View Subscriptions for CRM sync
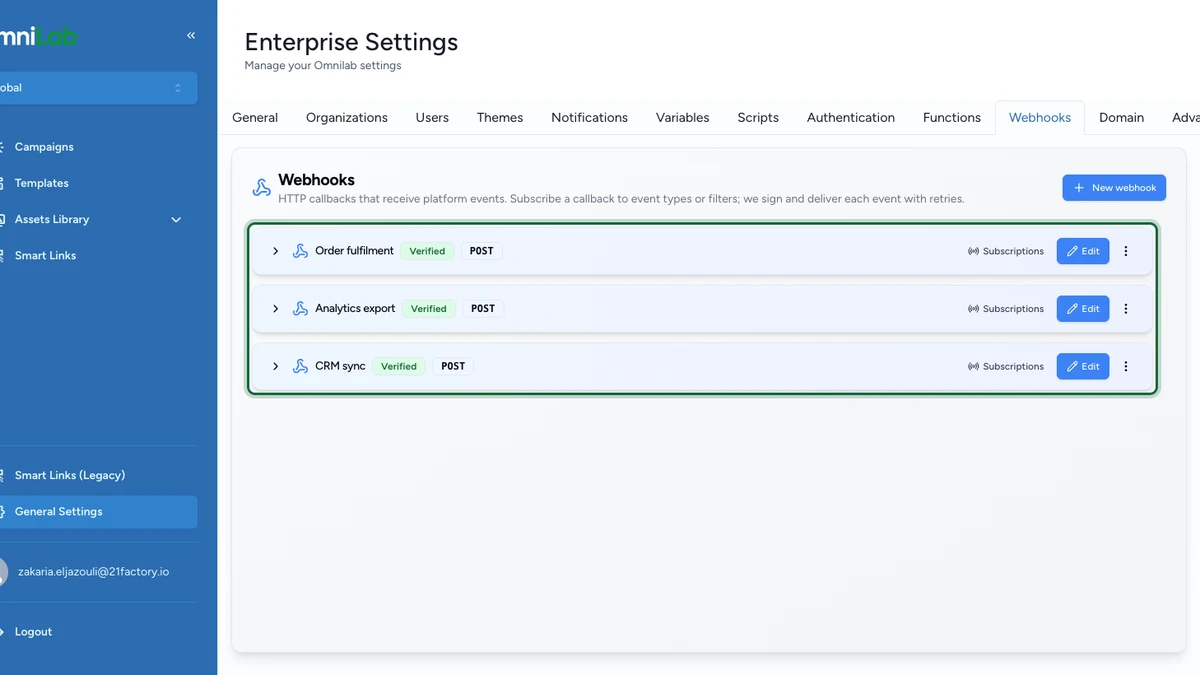This screenshot has width=1200, height=675. pyautogui.click(x=1006, y=366)
